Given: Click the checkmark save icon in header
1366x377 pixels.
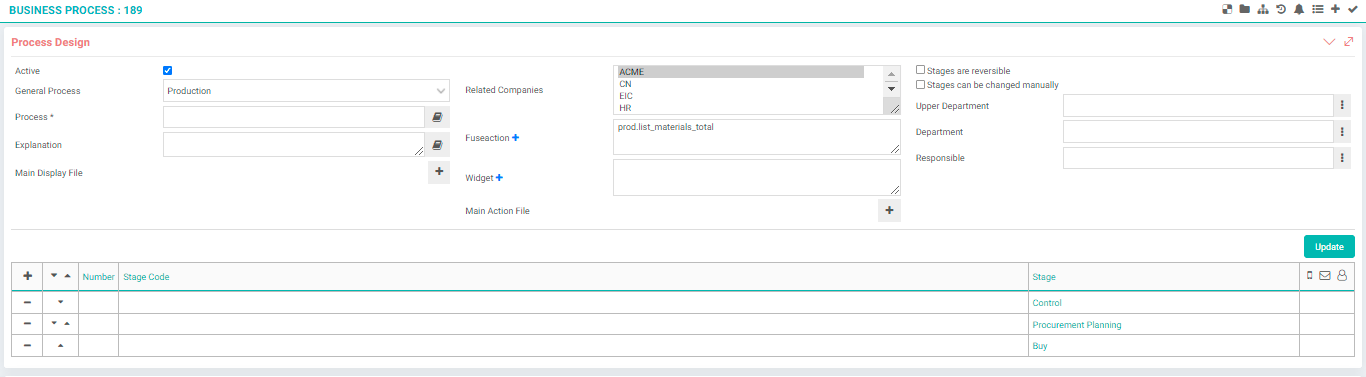Looking at the screenshot, I should (1353, 9).
